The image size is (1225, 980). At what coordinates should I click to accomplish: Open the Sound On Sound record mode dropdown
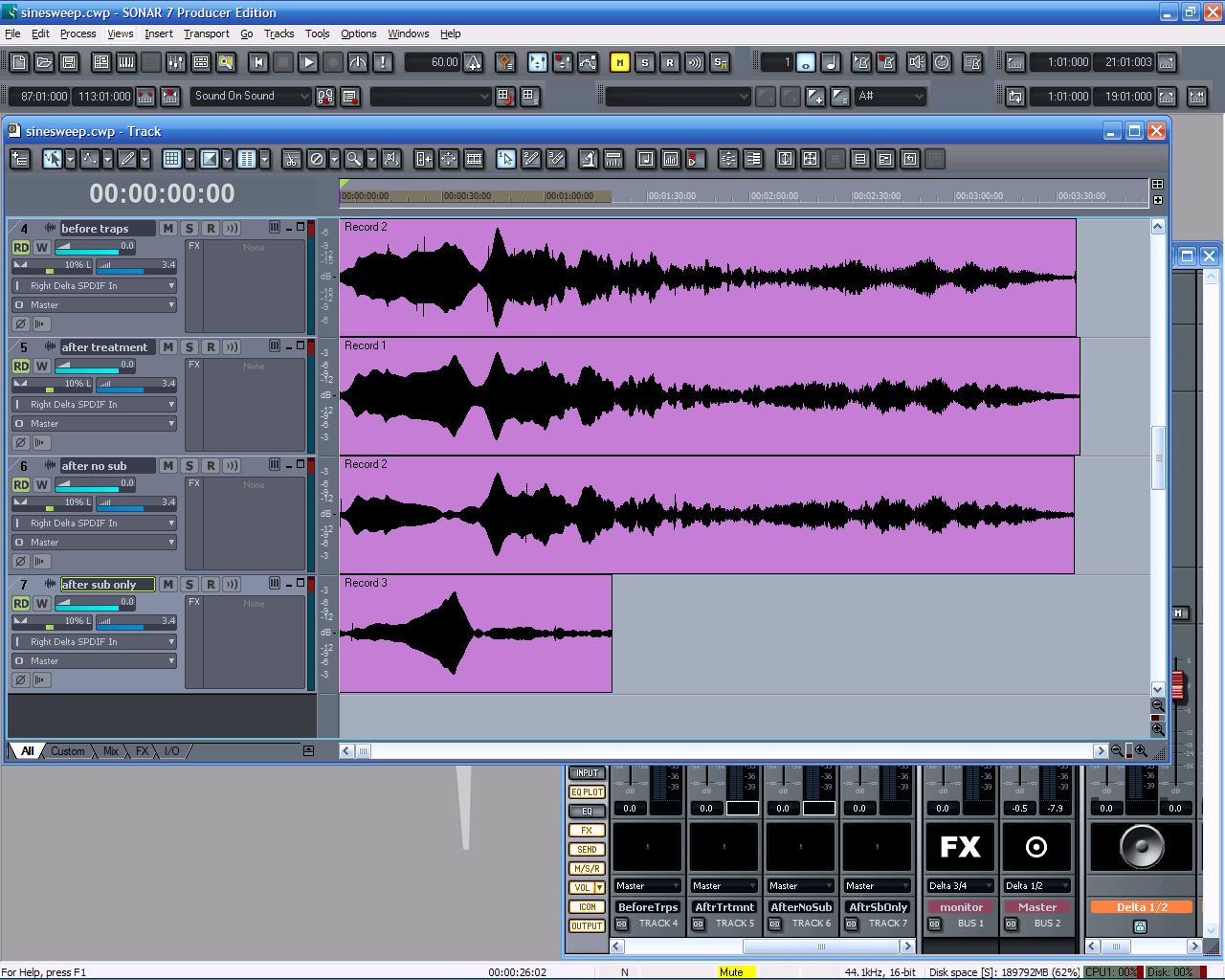pos(252,96)
